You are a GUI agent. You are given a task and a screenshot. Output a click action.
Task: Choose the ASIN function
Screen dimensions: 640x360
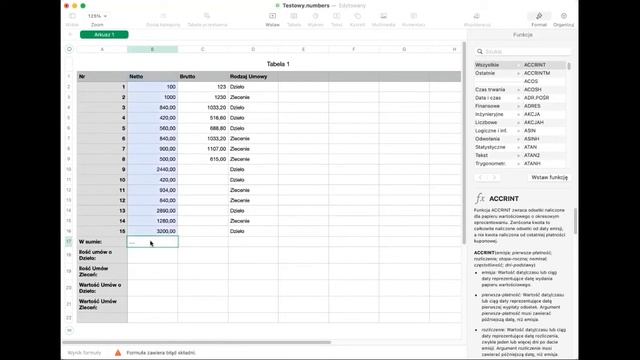coord(544,131)
